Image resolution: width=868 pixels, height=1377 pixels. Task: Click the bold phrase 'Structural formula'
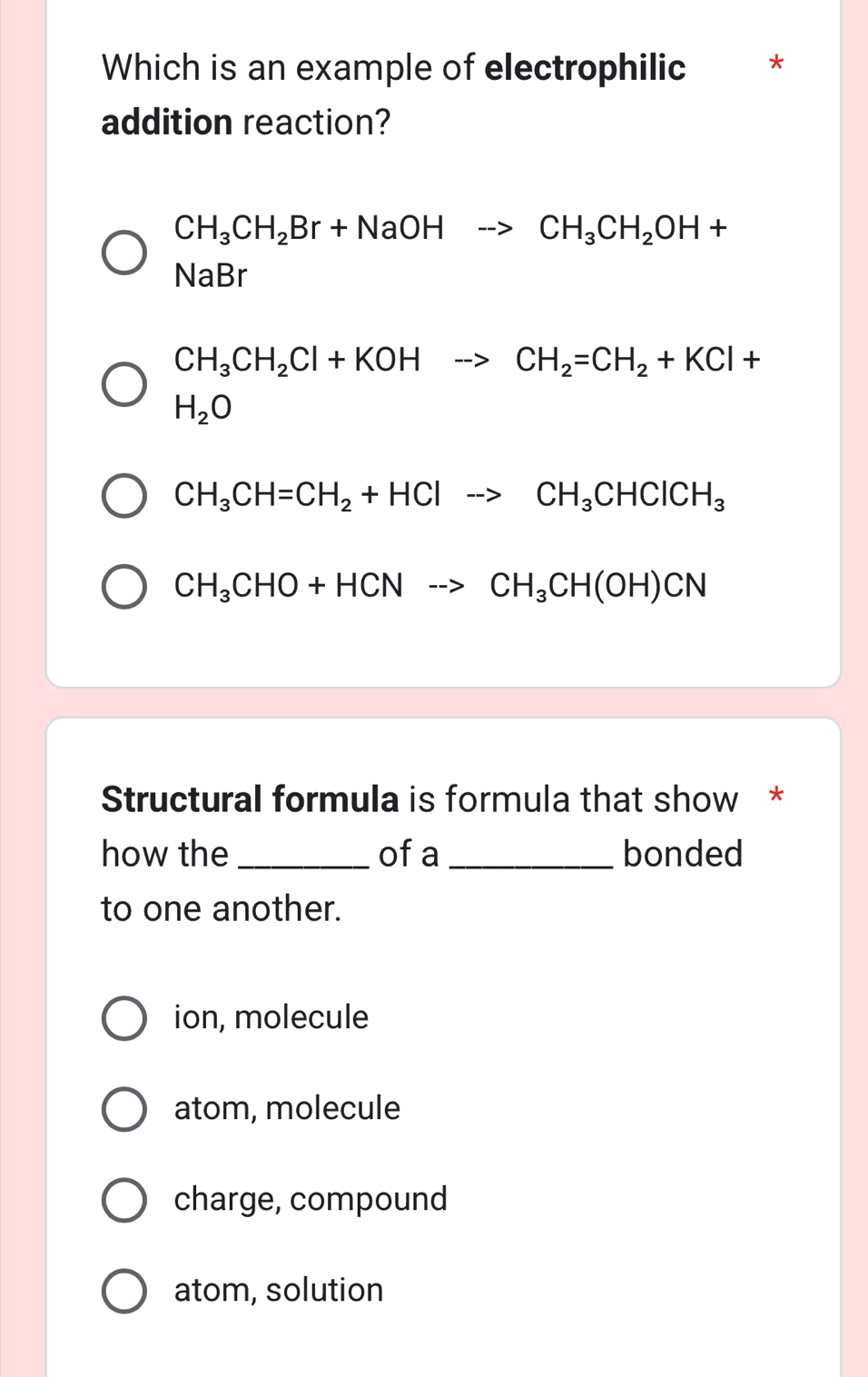coord(248,798)
